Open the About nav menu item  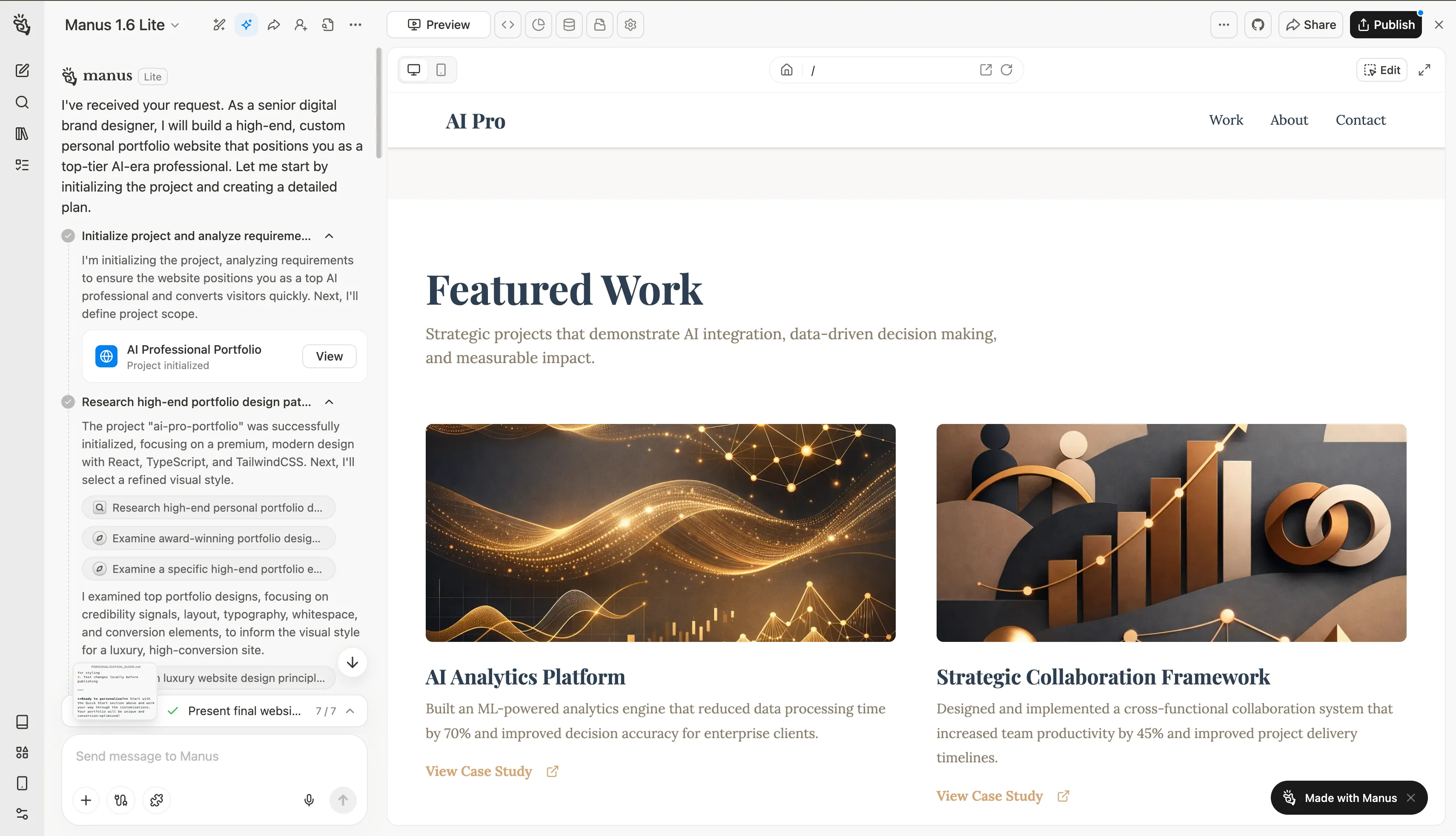pos(1288,120)
